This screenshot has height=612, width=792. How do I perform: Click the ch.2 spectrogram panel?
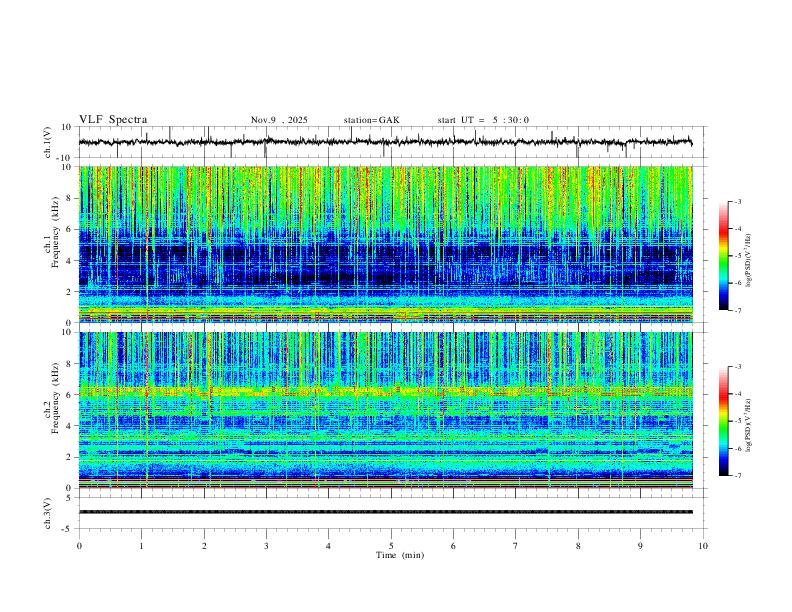click(385, 410)
